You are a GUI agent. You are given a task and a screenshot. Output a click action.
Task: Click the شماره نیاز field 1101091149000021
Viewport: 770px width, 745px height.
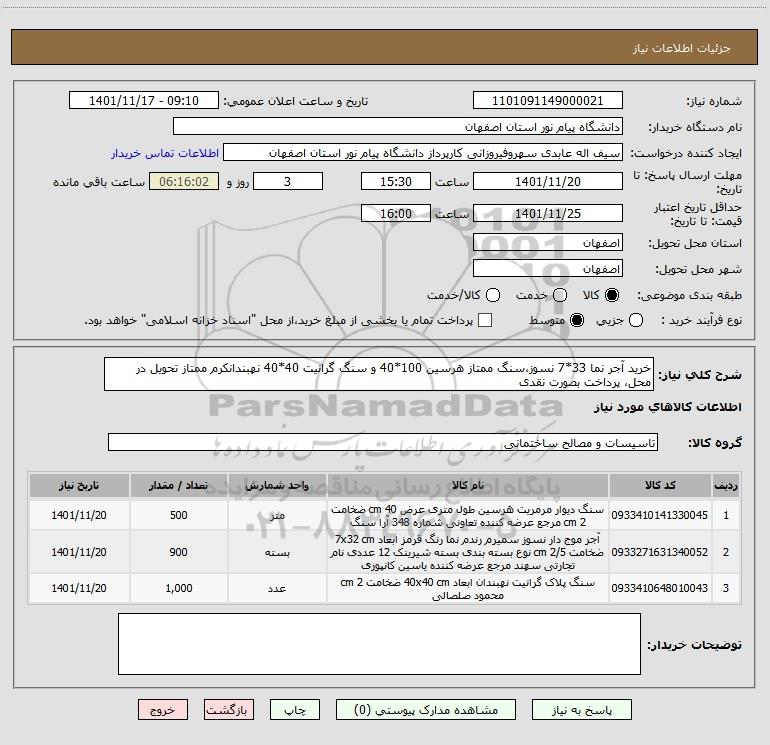pyautogui.click(x=548, y=101)
